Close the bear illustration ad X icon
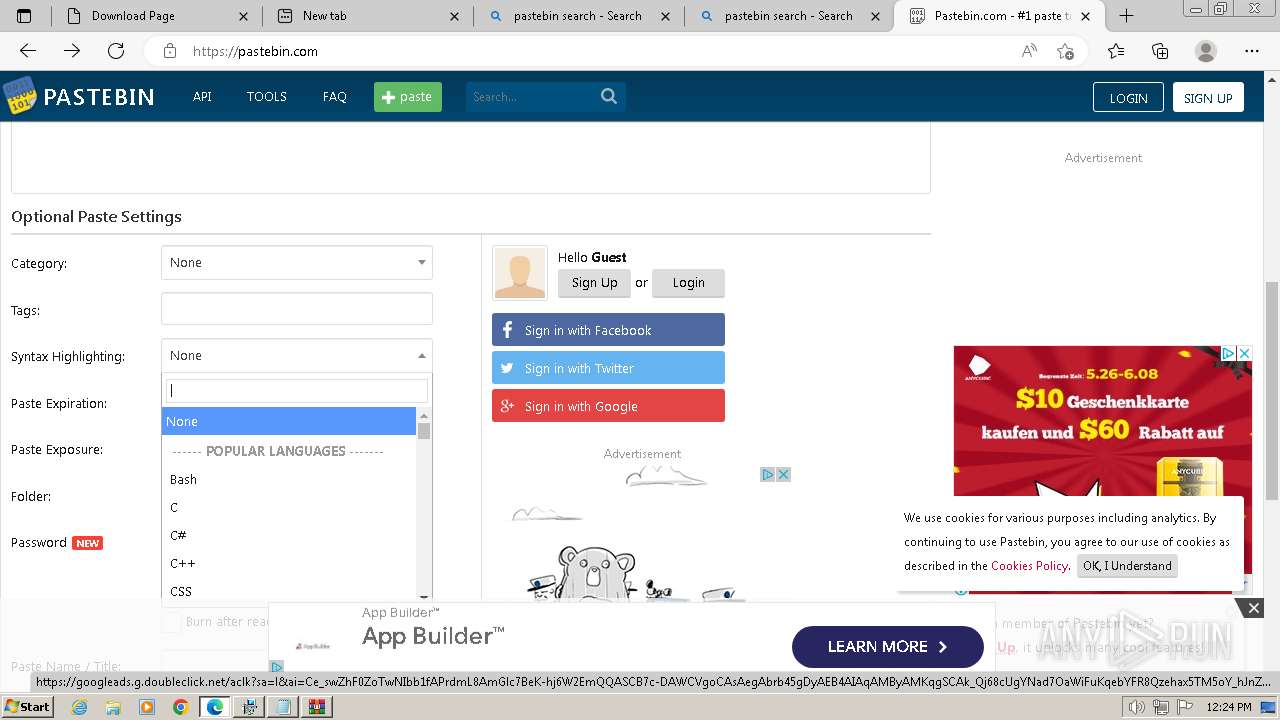Screen dimensions: 1280x720 (x=784, y=474)
